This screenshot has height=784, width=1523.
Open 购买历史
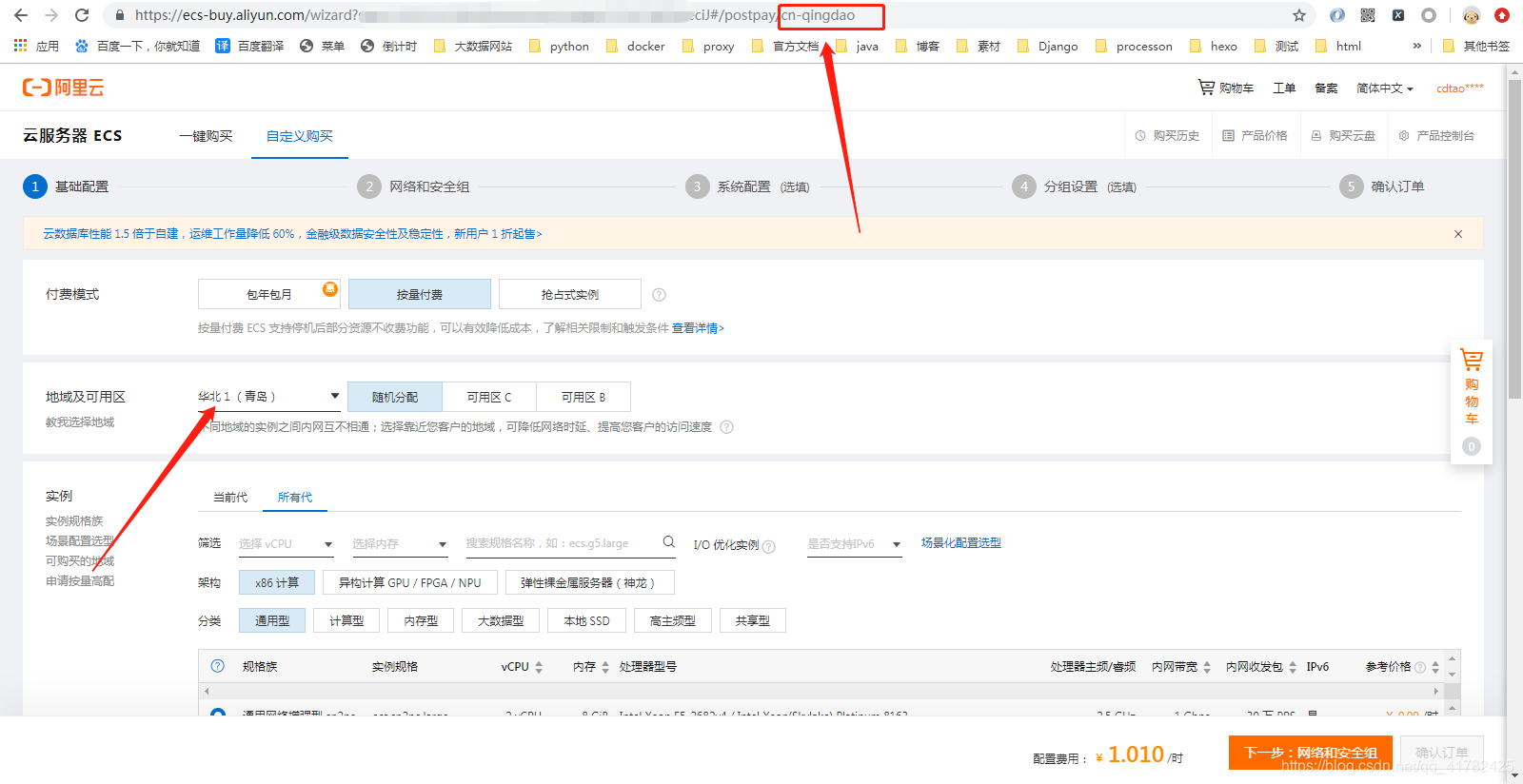[1168, 136]
